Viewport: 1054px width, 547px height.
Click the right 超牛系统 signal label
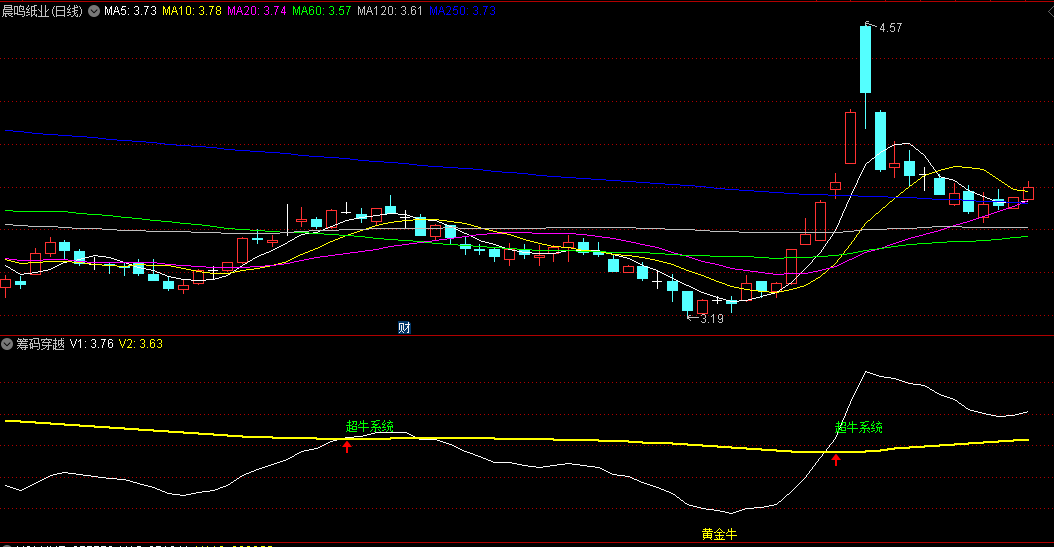pos(858,427)
